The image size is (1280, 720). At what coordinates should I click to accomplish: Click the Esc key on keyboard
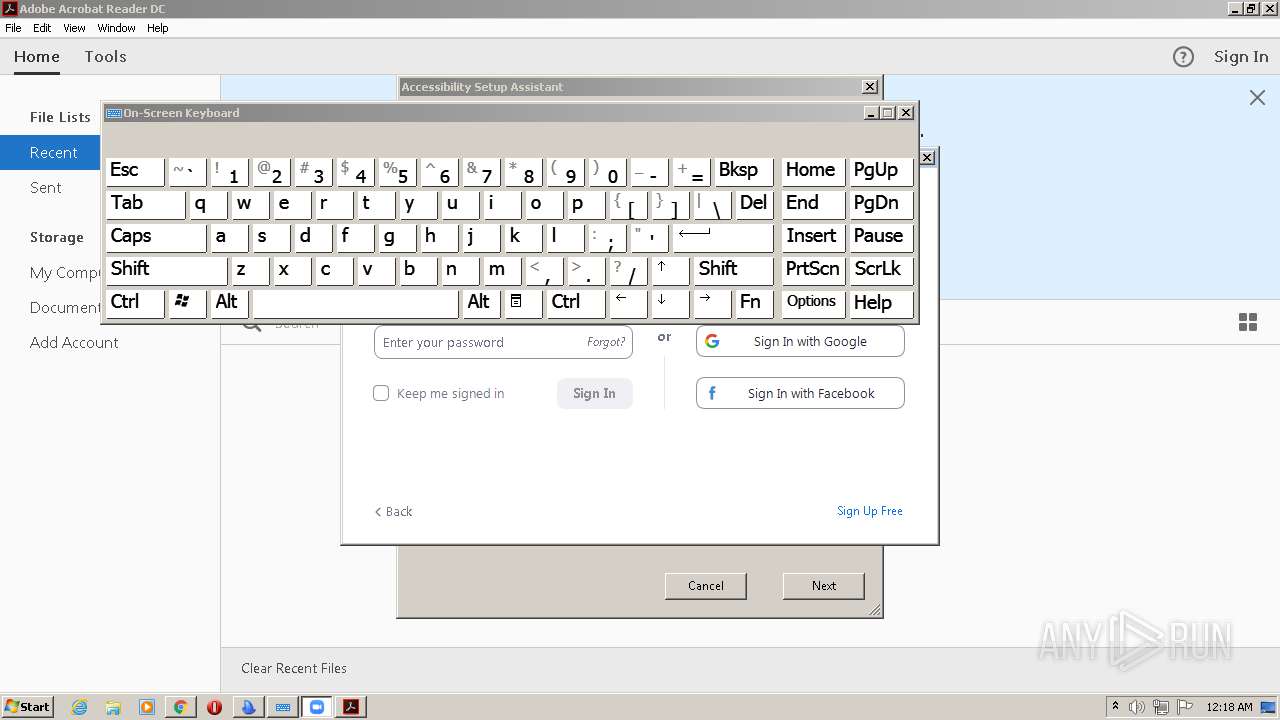pos(135,170)
